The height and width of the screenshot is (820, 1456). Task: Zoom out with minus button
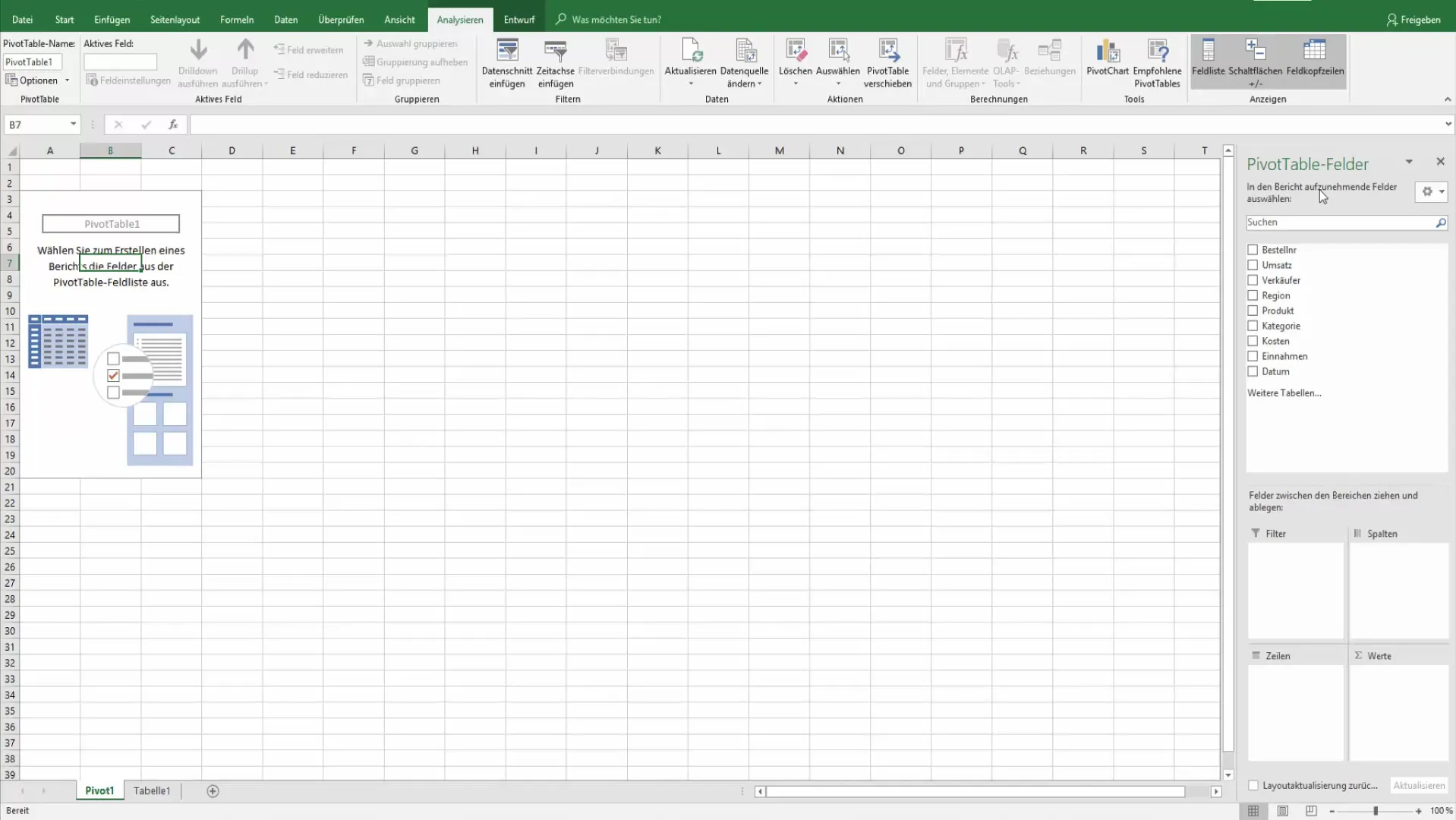1332,811
